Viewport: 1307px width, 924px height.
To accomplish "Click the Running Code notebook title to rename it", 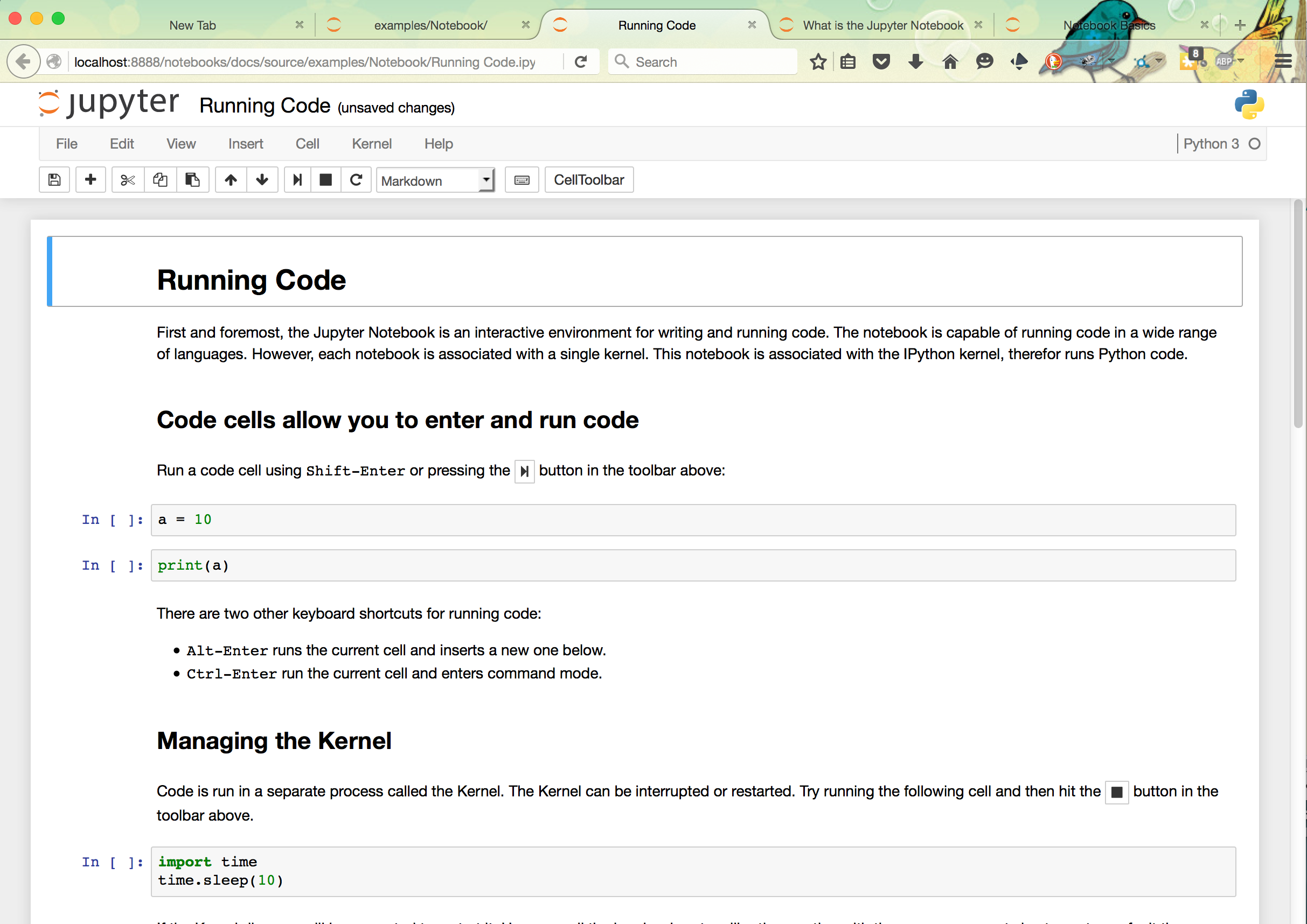I will (x=265, y=106).
